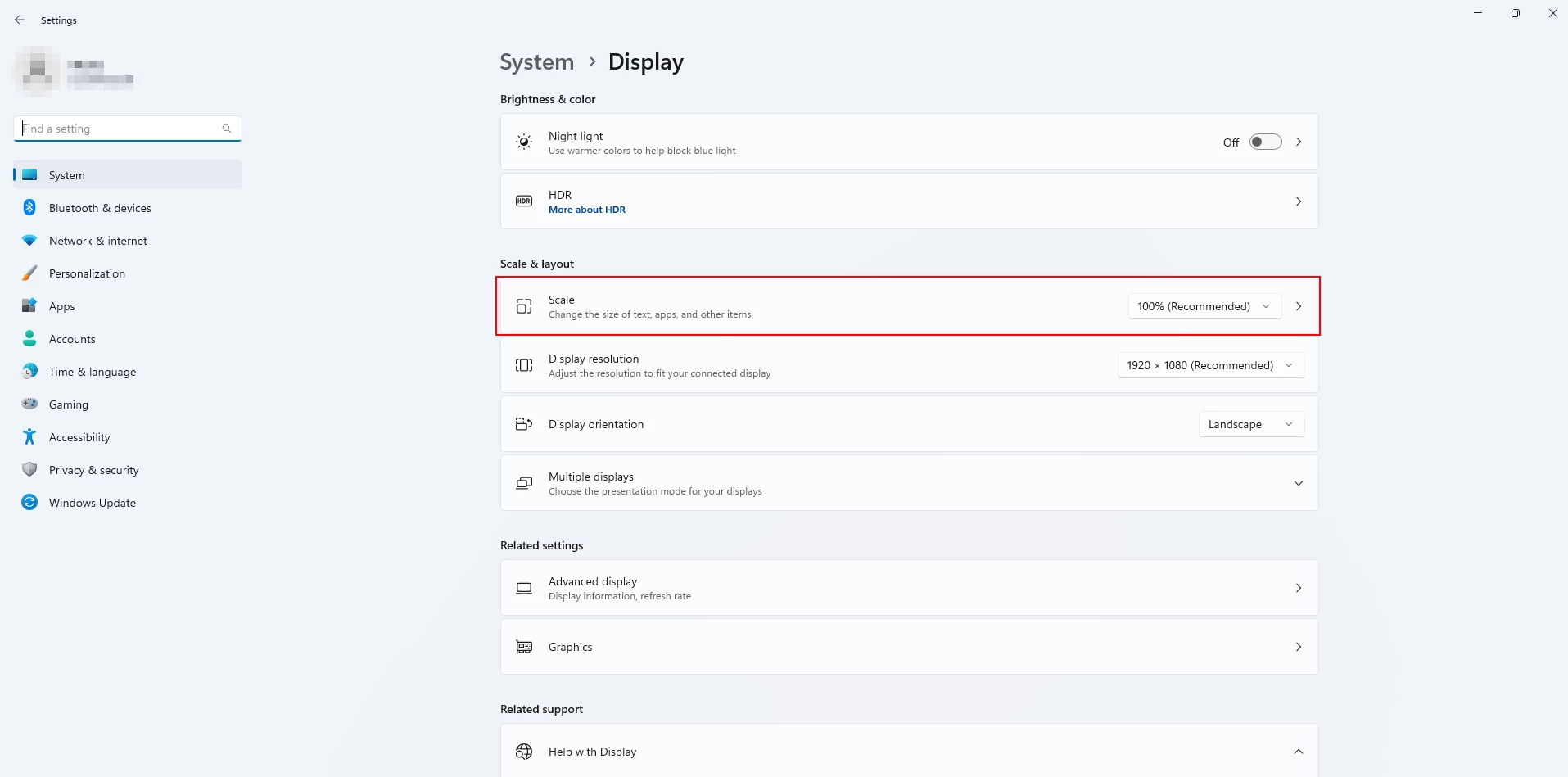Viewport: 1568px width, 777px height.
Task: Click the Multiple displays icon
Action: (x=524, y=483)
